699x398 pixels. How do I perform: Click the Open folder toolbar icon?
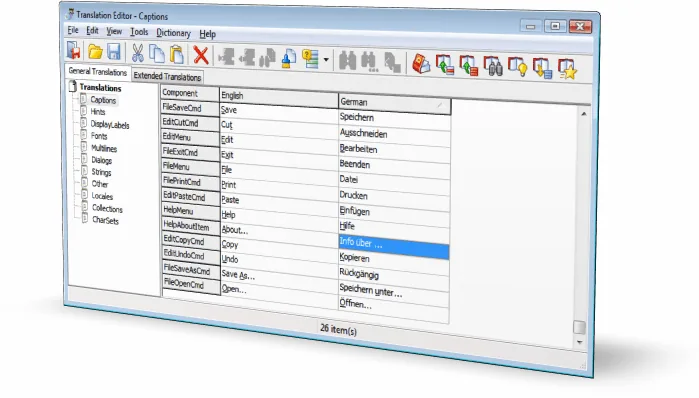pyautogui.click(x=95, y=52)
